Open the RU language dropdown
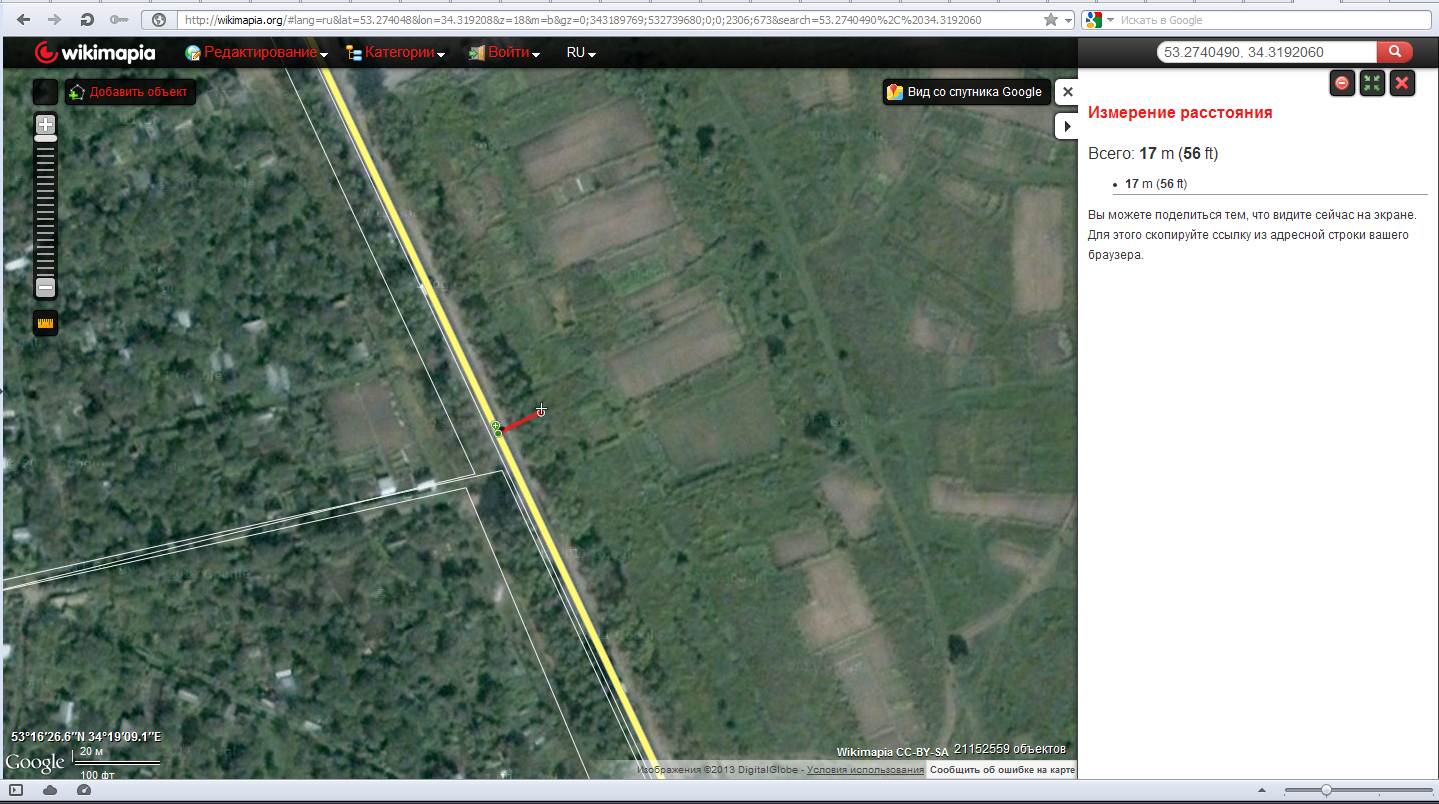 pos(580,53)
